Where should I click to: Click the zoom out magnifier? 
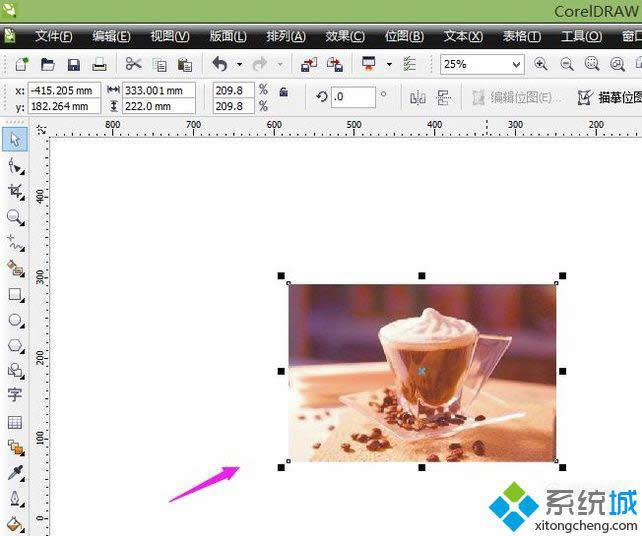pos(567,64)
